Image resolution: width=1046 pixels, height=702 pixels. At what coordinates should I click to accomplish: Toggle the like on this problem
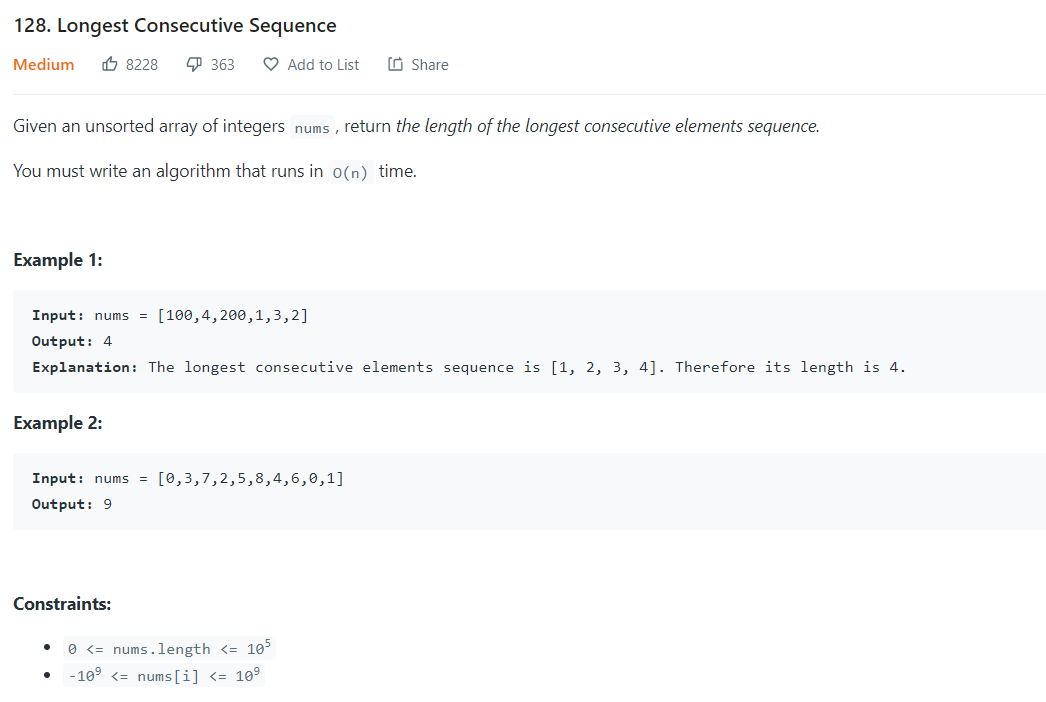pyautogui.click(x=111, y=63)
